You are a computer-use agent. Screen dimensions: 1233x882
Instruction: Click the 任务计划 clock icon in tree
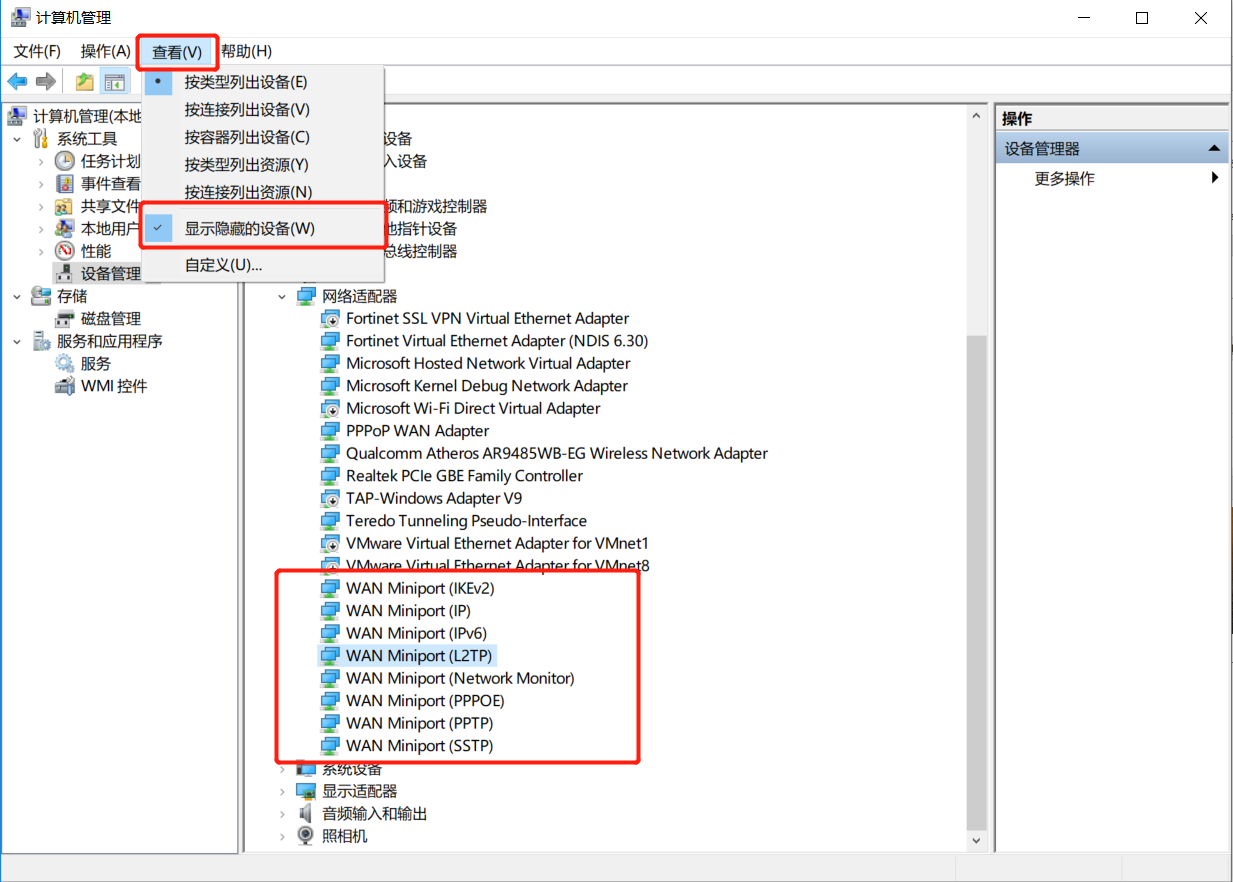click(x=64, y=161)
